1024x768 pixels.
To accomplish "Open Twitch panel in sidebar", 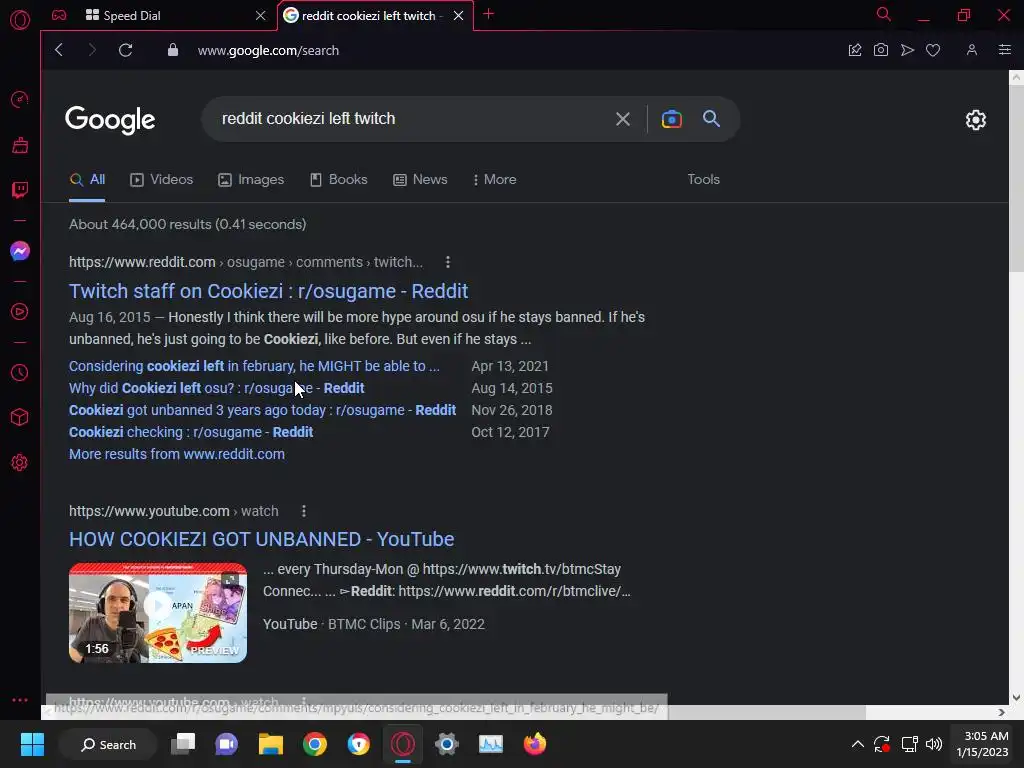I will [20, 190].
